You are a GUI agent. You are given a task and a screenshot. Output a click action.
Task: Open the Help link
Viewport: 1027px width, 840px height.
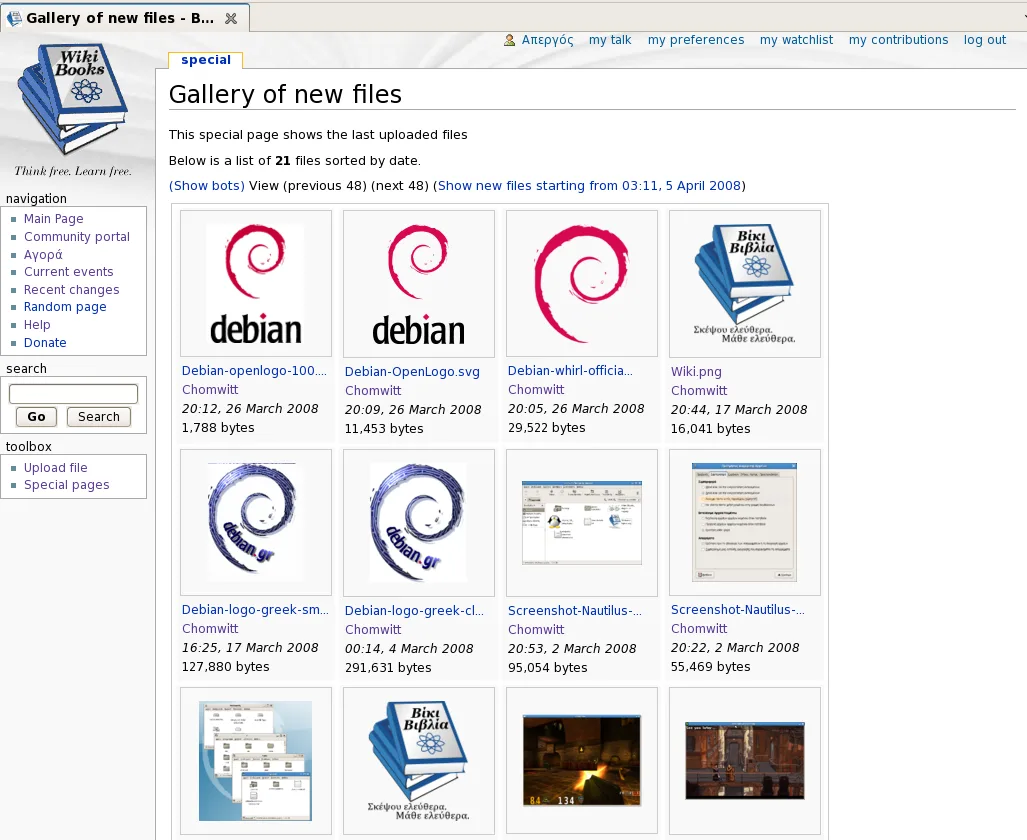click(37, 325)
